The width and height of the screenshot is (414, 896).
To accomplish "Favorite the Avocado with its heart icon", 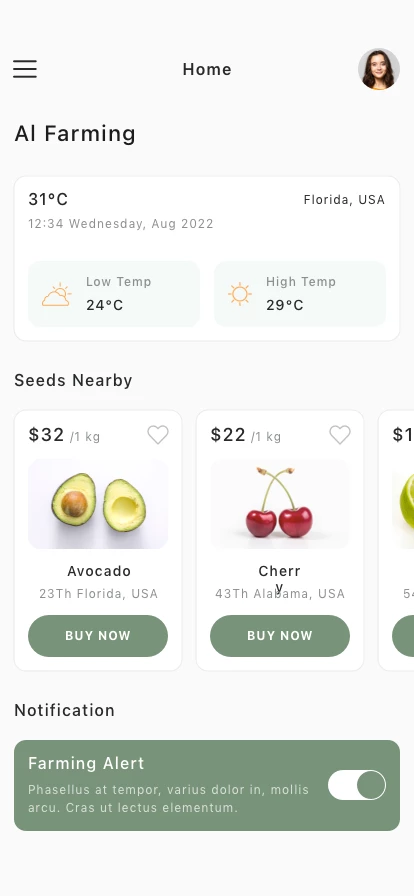I will click(158, 435).
